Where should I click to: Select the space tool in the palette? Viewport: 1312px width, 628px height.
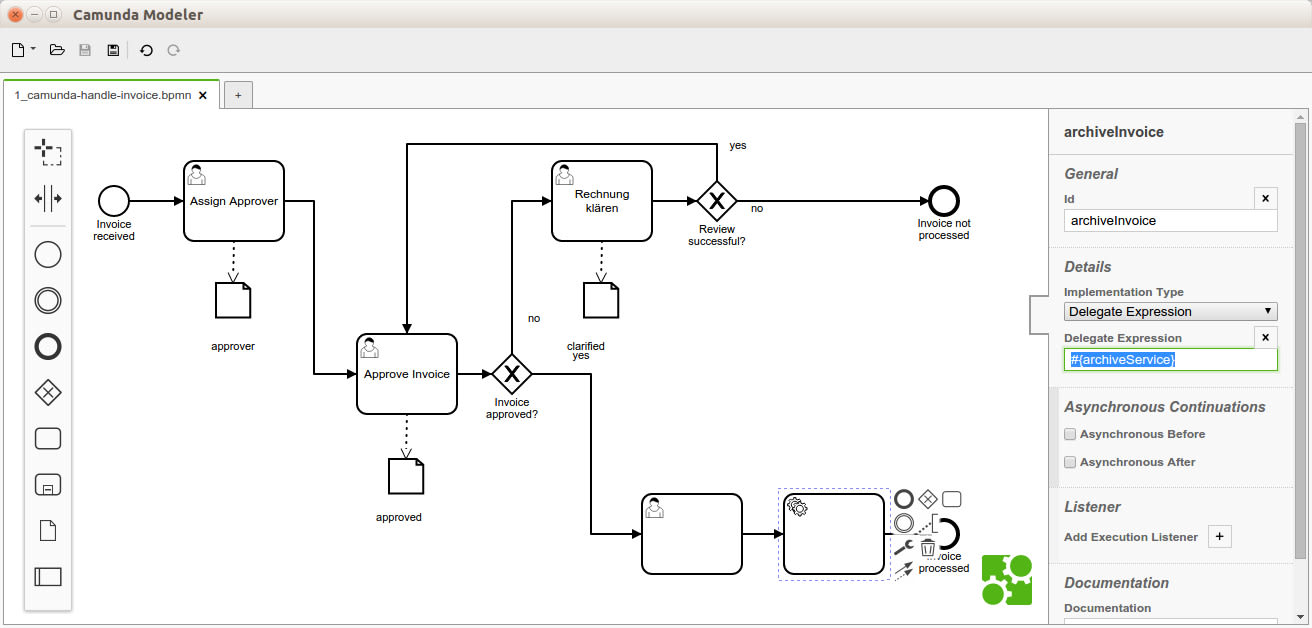tap(48, 199)
